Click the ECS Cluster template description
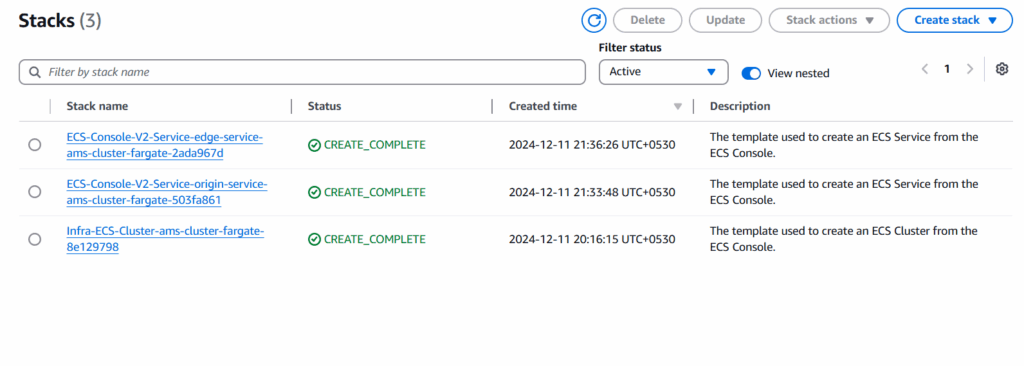1024x366 pixels. tap(844, 239)
